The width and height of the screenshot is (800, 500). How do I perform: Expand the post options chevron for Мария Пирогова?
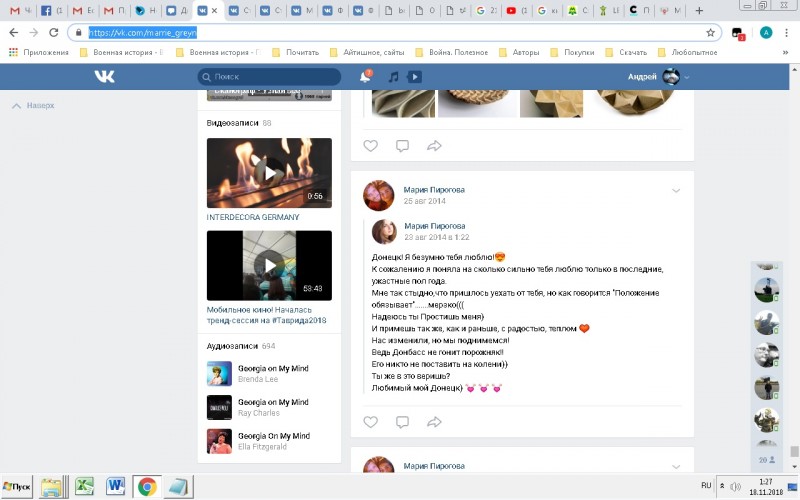tap(676, 190)
